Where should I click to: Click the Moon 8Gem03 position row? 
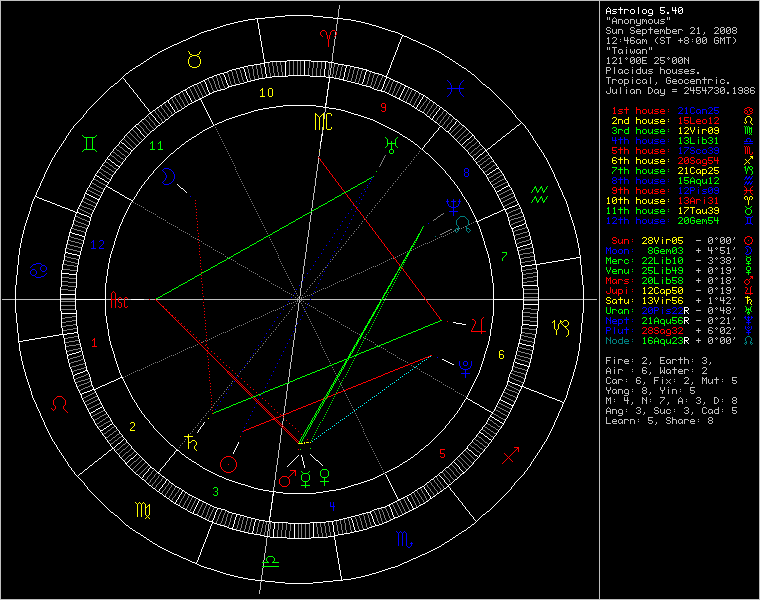pos(680,251)
